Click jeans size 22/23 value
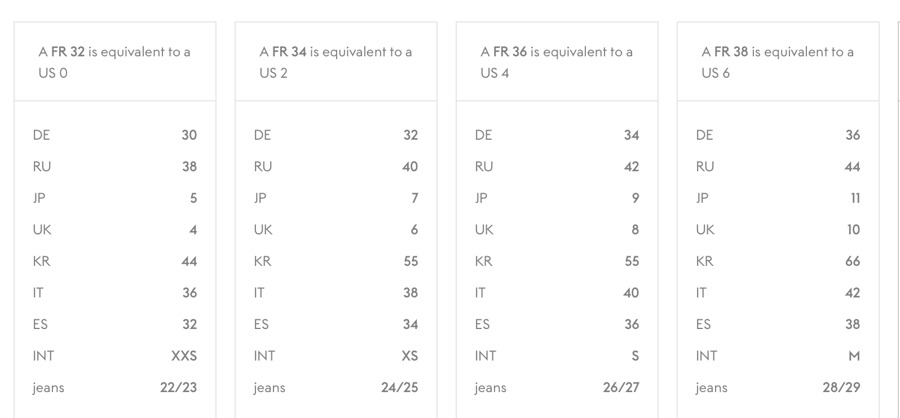 pos(178,388)
